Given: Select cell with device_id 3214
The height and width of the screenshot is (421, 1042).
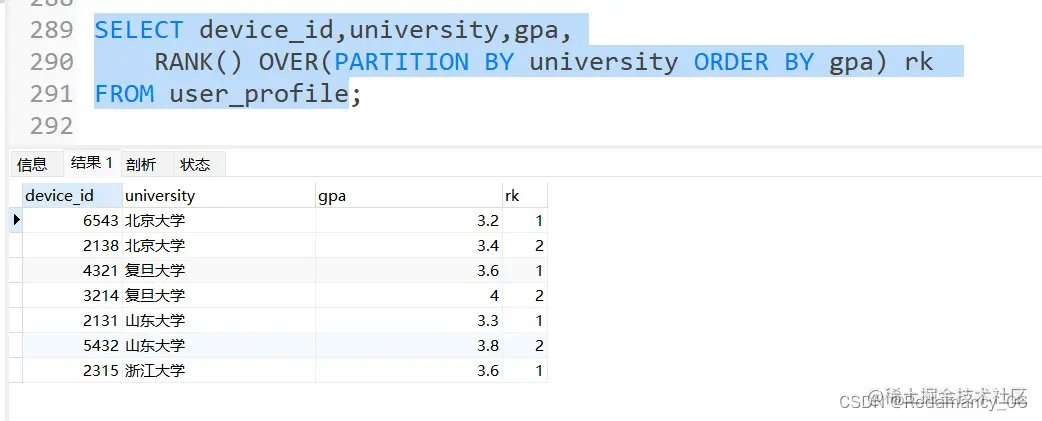Looking at the screenshot, I should pos(72,295).
